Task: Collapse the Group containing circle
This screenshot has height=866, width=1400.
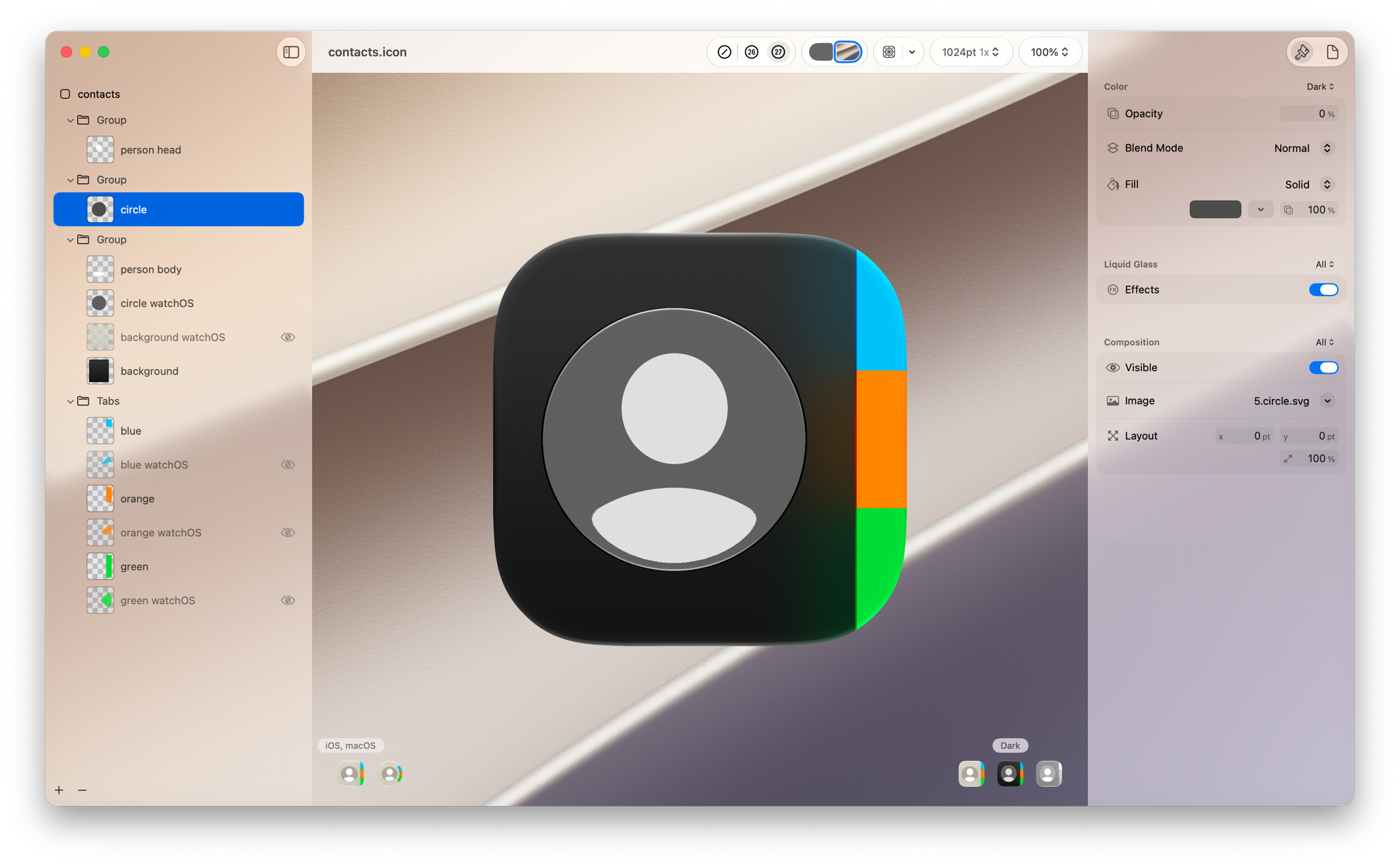Action: (70, 180)
